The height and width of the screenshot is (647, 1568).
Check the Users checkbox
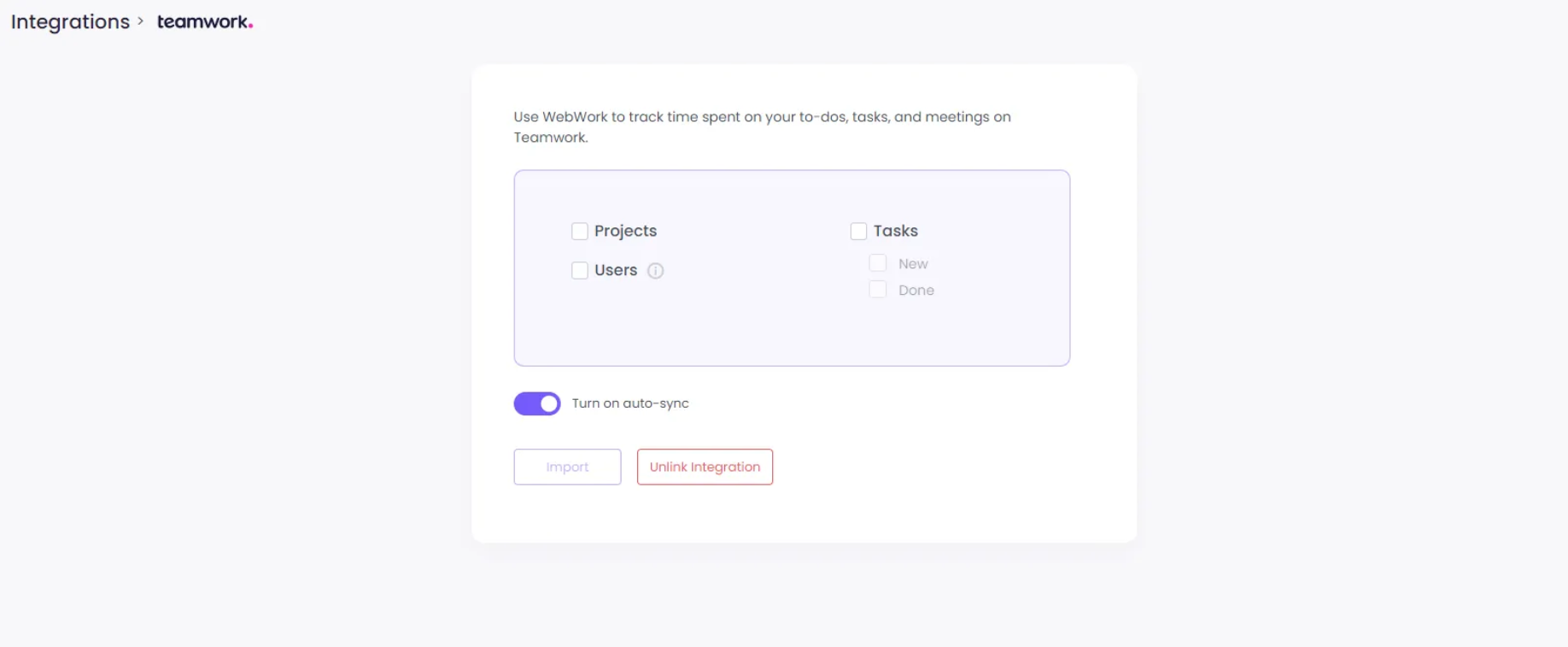click(580, 271)
